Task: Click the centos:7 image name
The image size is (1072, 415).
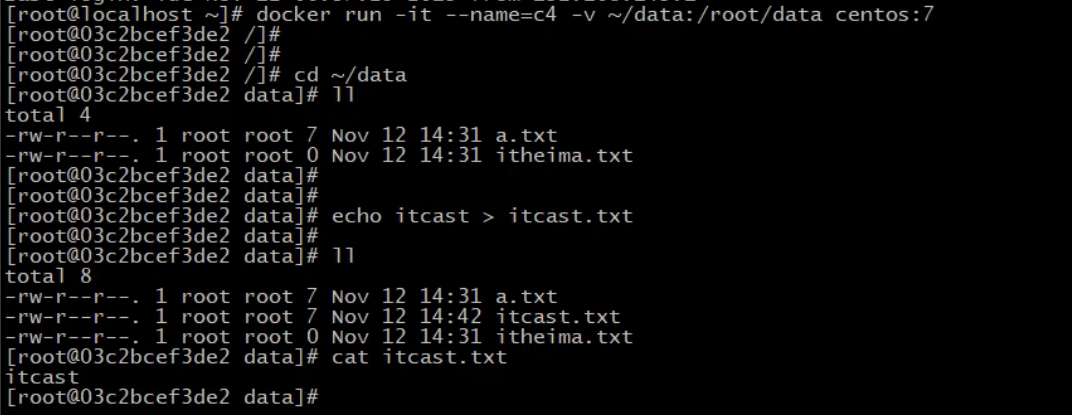Action: (884, 14)
